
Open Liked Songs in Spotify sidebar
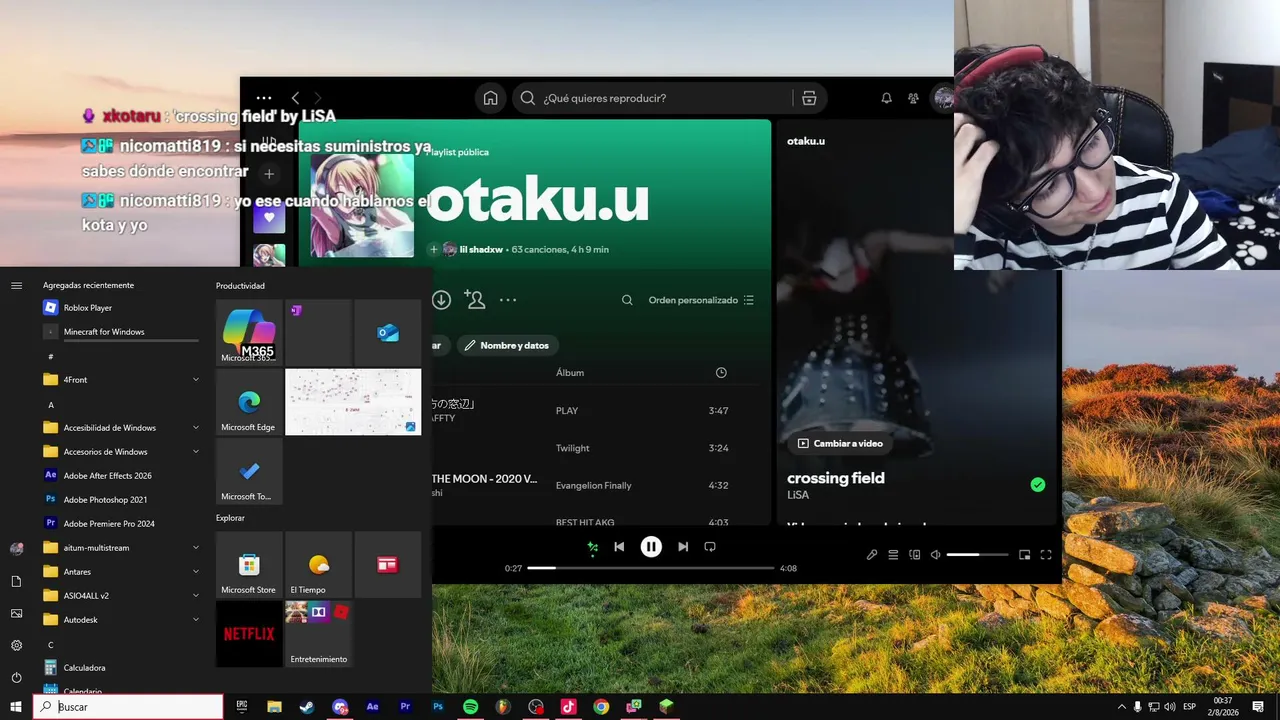(269, 217)
